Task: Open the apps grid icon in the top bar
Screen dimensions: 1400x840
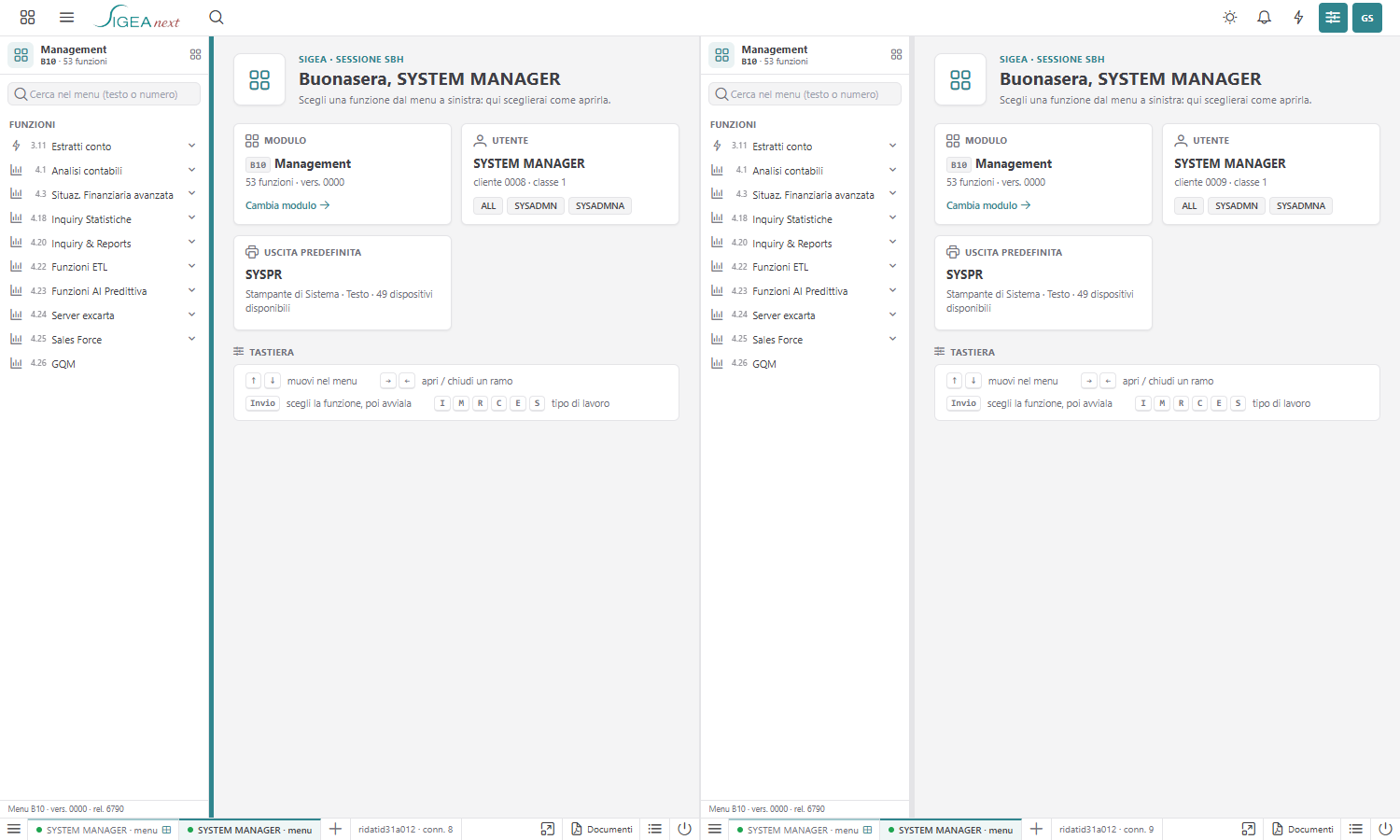Action: [27, 17]
